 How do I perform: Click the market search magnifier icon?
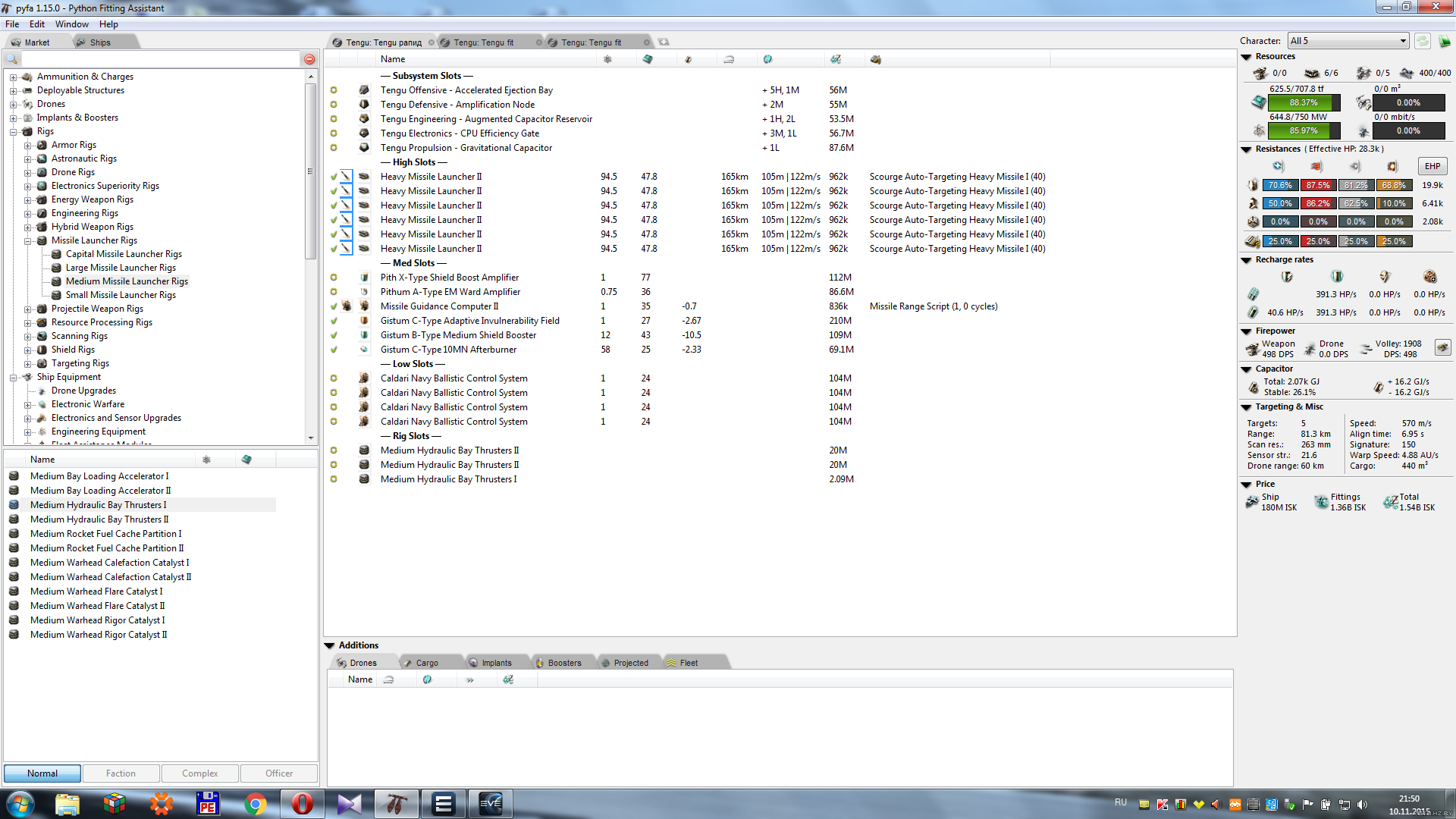pos(12,59)
